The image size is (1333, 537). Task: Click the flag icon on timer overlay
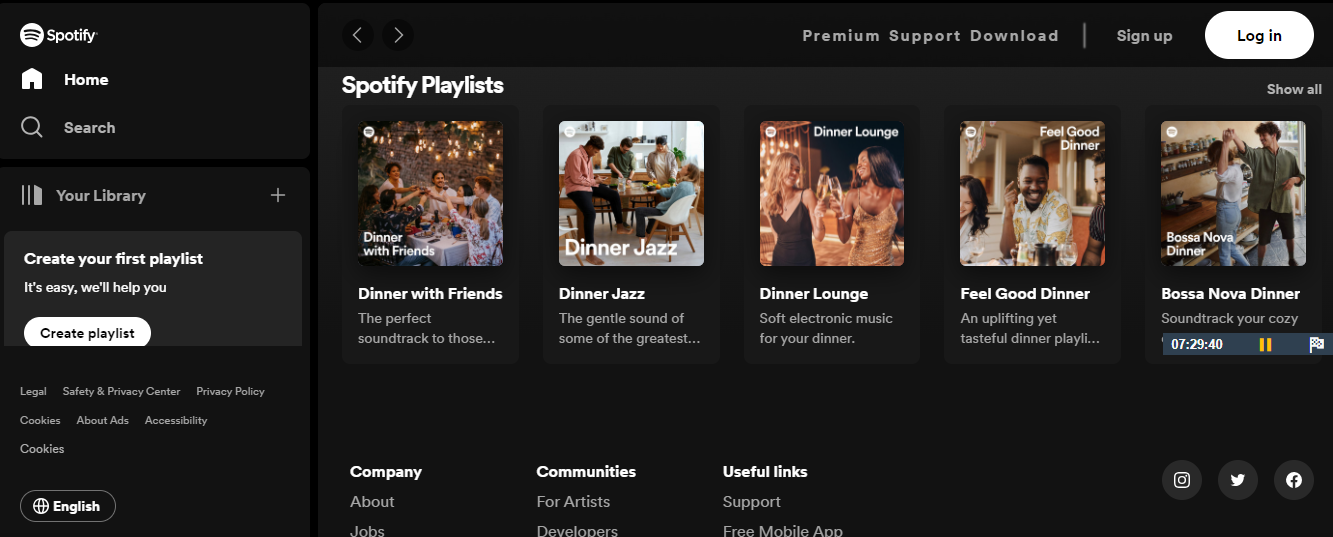click(1316, 344)
